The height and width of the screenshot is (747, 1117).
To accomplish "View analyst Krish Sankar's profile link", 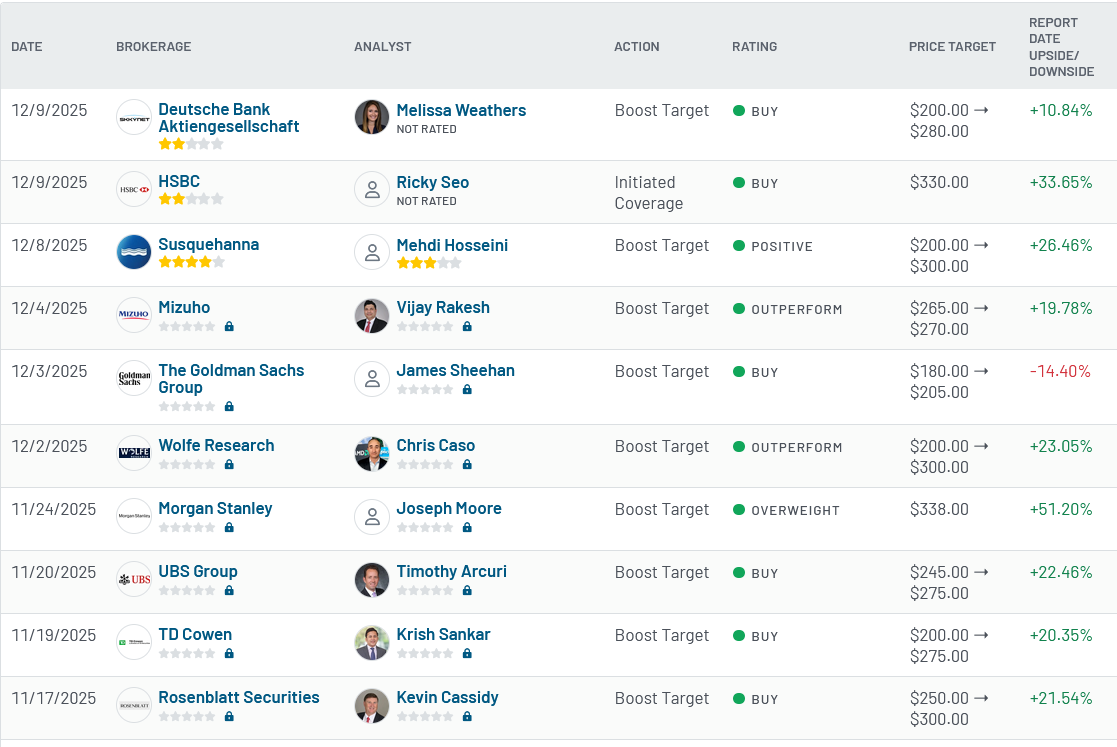I will click(443, 634).
